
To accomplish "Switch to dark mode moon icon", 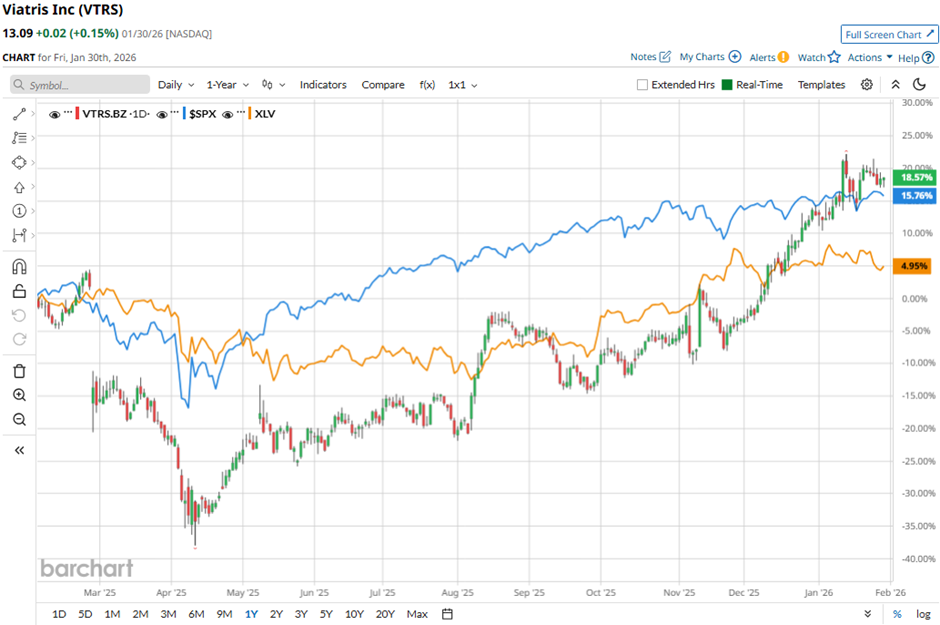I will click(x=919, y=85).
